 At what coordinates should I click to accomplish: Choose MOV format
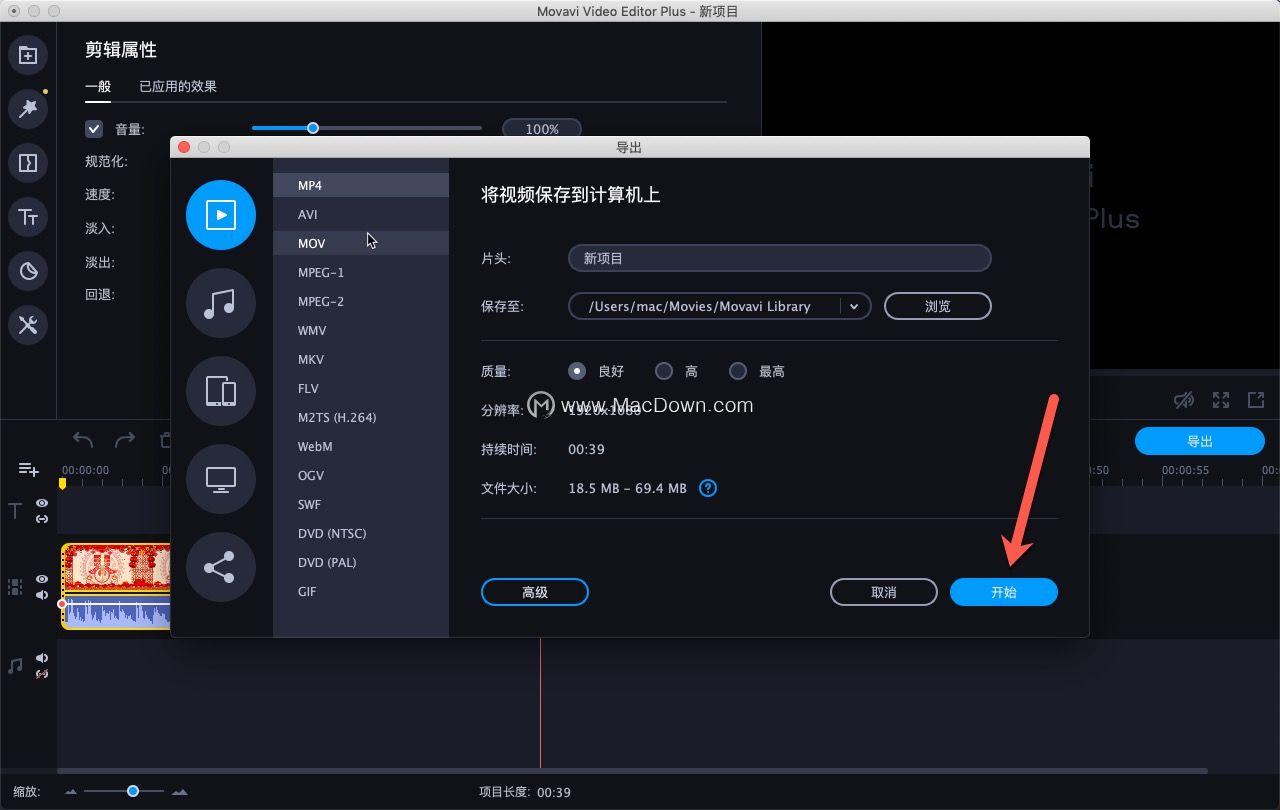(x=361, y=243)
